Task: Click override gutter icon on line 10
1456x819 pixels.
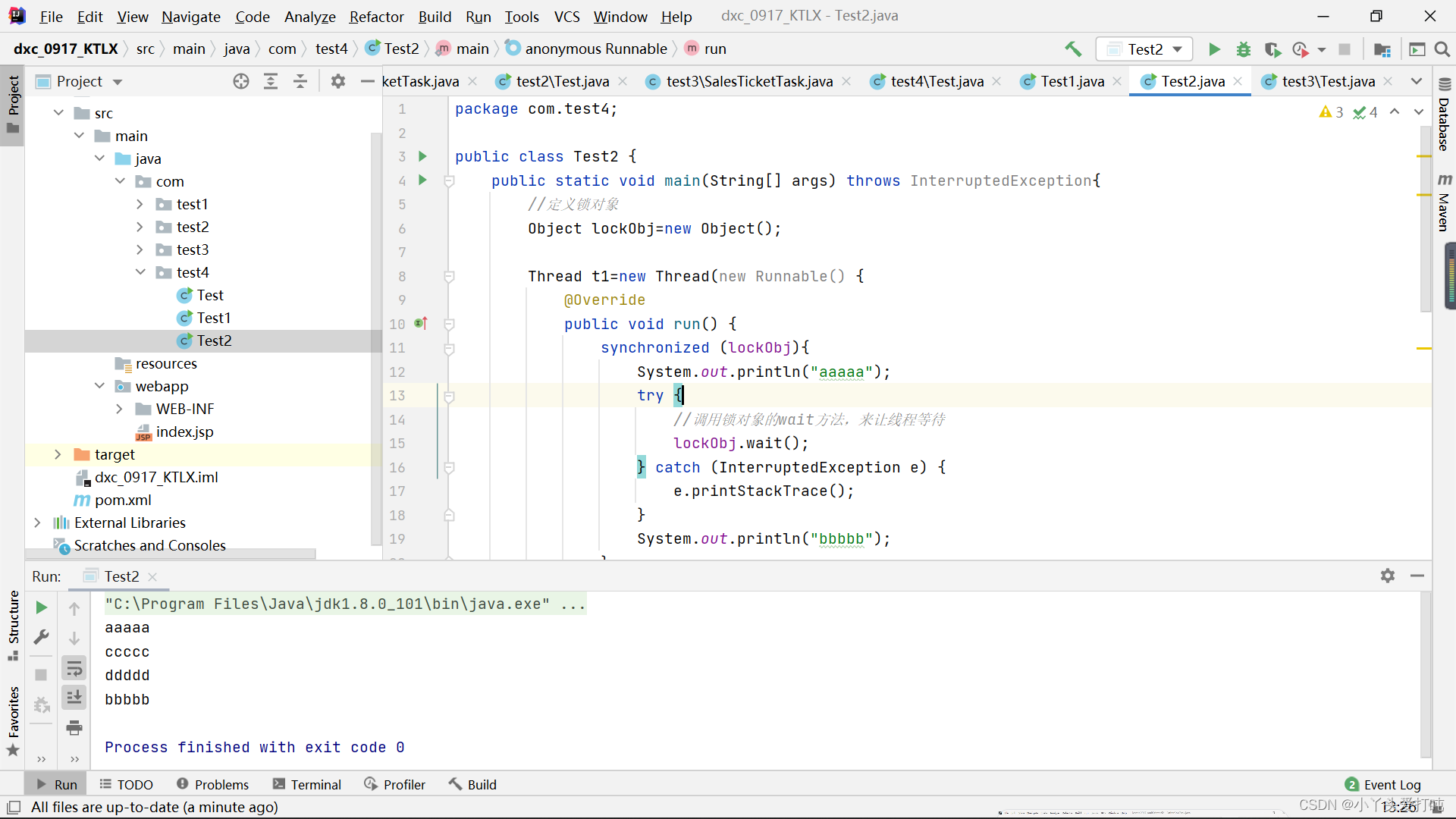Action: (422, 324)
